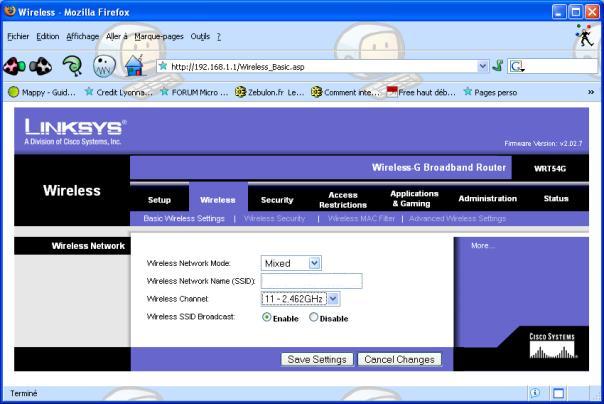Click the bookmark star in address bar
The height and width of the screenshot is (404, 604).
tap(163, 66)
